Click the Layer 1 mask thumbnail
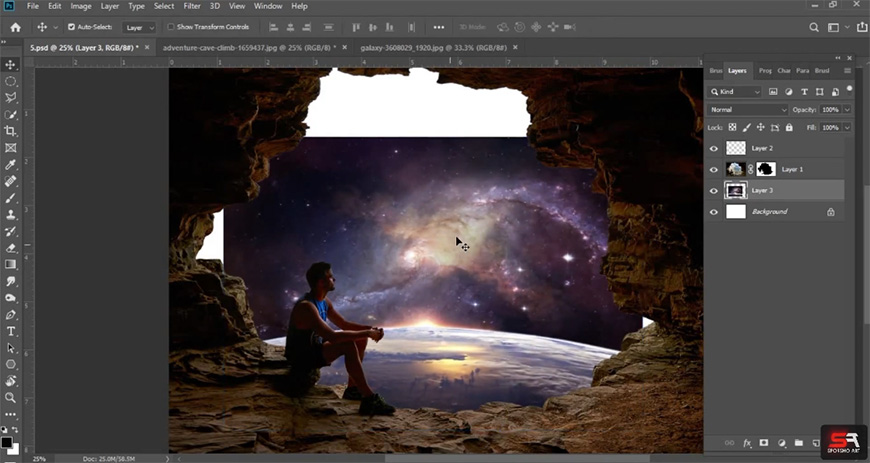The image size is (870, 463). coord(766,169)
